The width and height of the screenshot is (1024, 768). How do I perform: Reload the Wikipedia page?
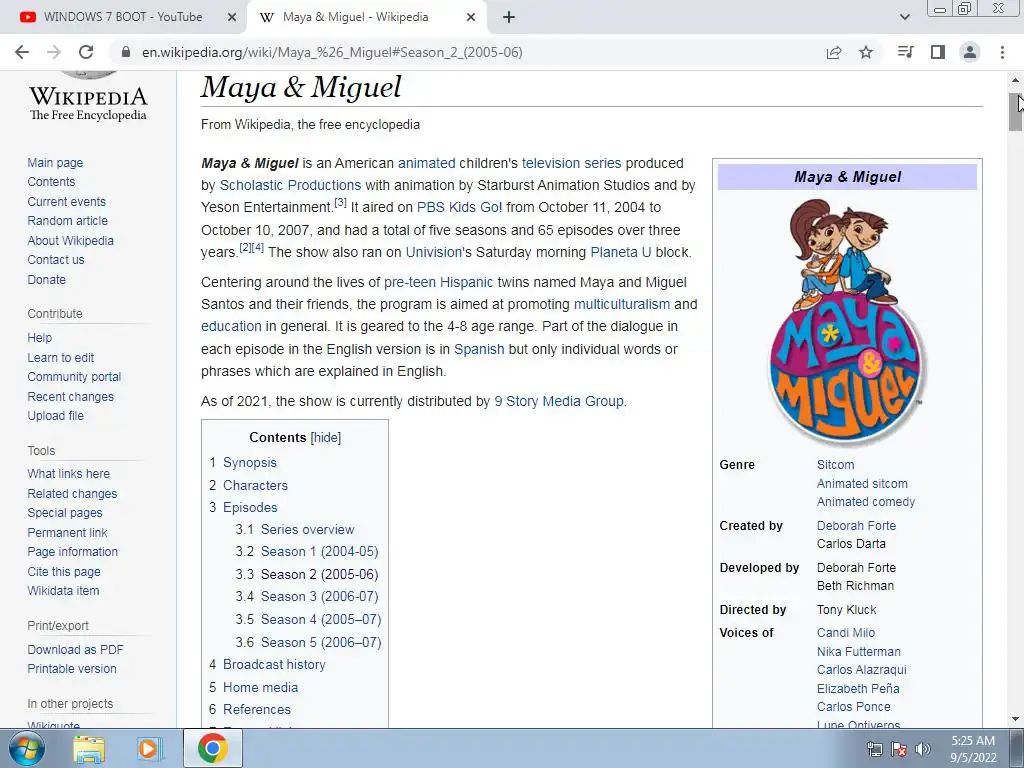[x=86, y=52]
